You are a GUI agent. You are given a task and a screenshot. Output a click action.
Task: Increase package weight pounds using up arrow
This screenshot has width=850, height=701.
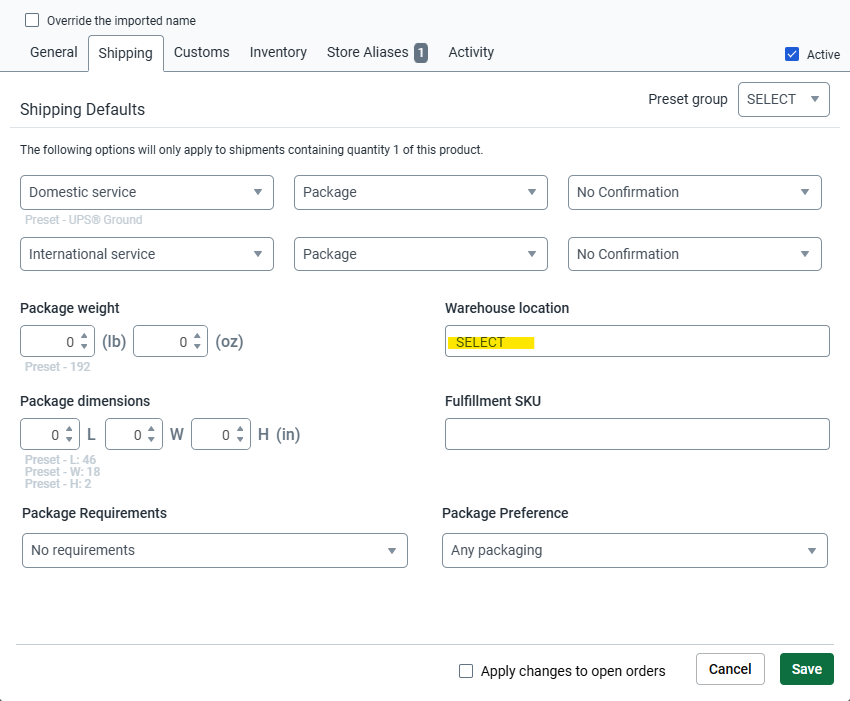pyautogui.click(x=84, y=337)
